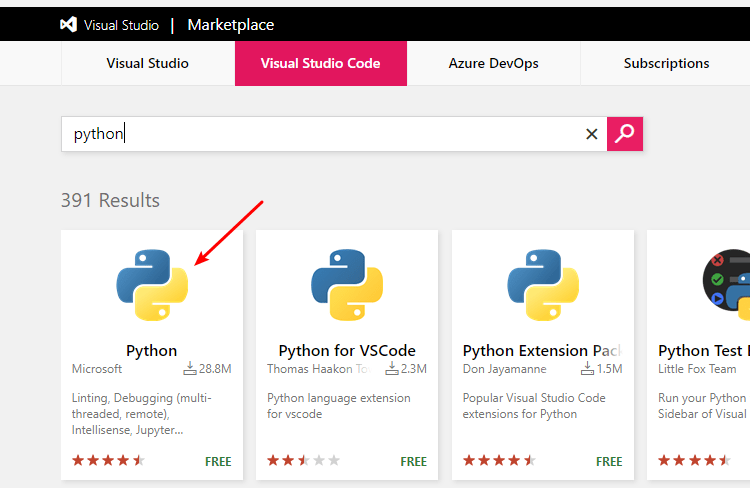This screenshot has width=750, height=488.
Task: Select the Visual Studio Code tab
Action: click(x=320, y=63)
